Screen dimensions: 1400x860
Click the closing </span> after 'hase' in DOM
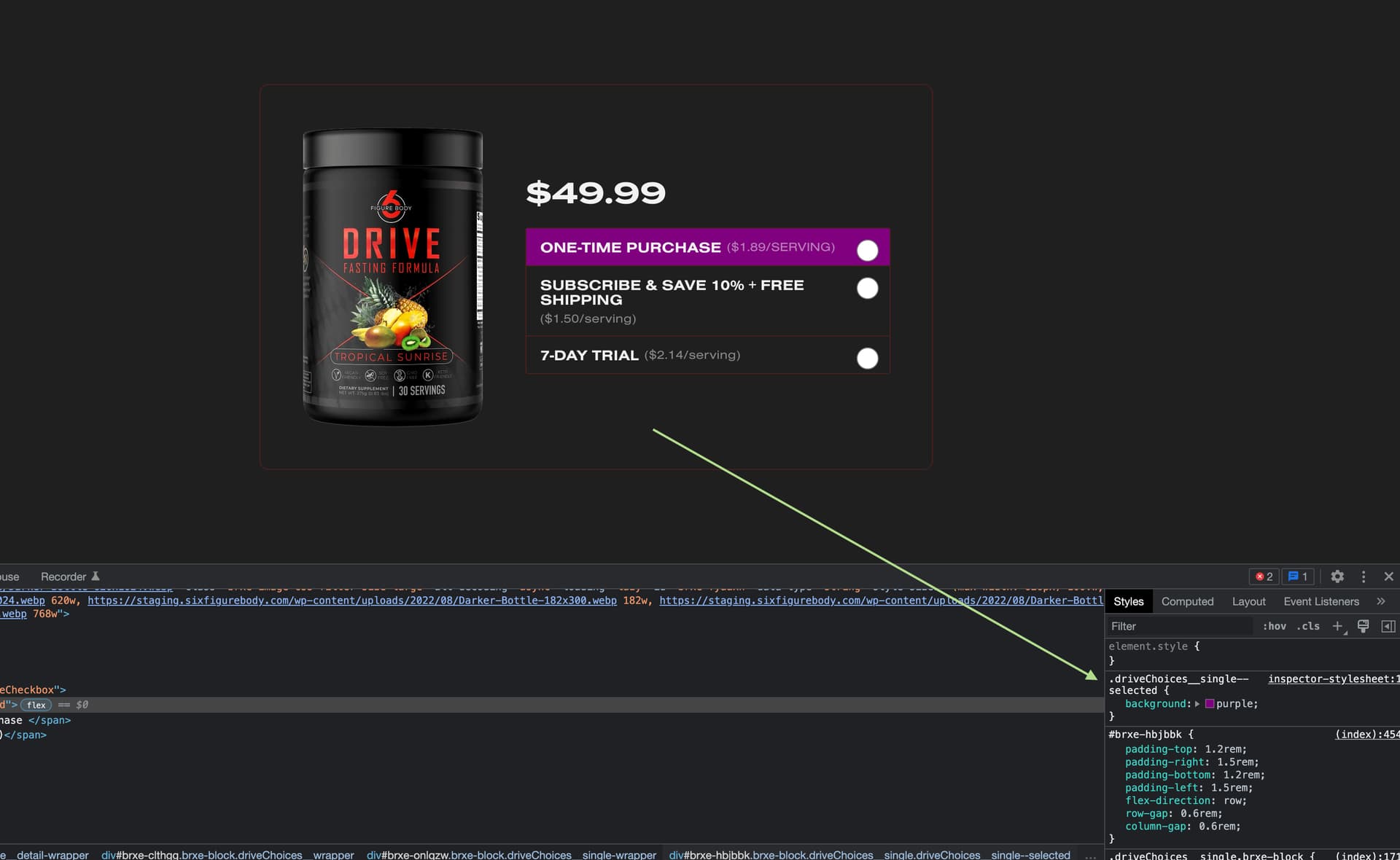click(50, 720)
